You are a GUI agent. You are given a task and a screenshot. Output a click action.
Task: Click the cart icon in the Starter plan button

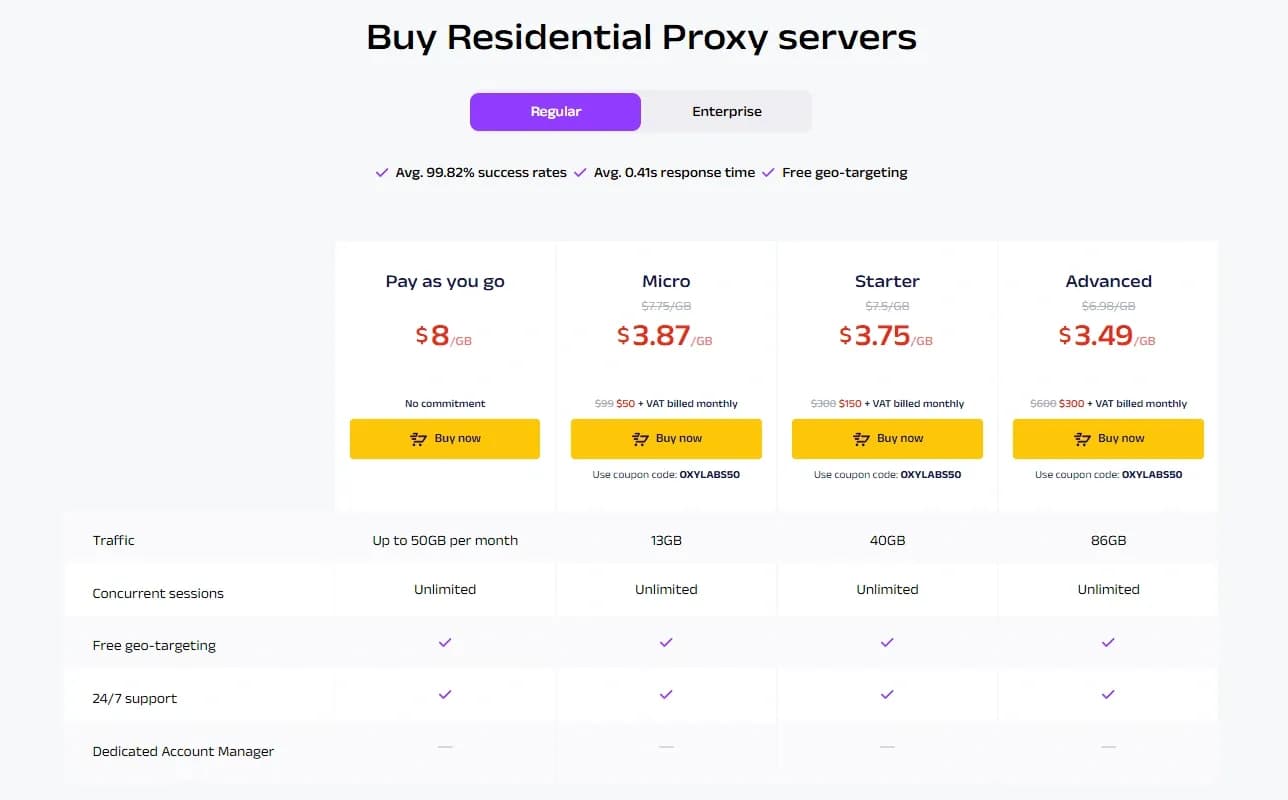coord(860,438)
